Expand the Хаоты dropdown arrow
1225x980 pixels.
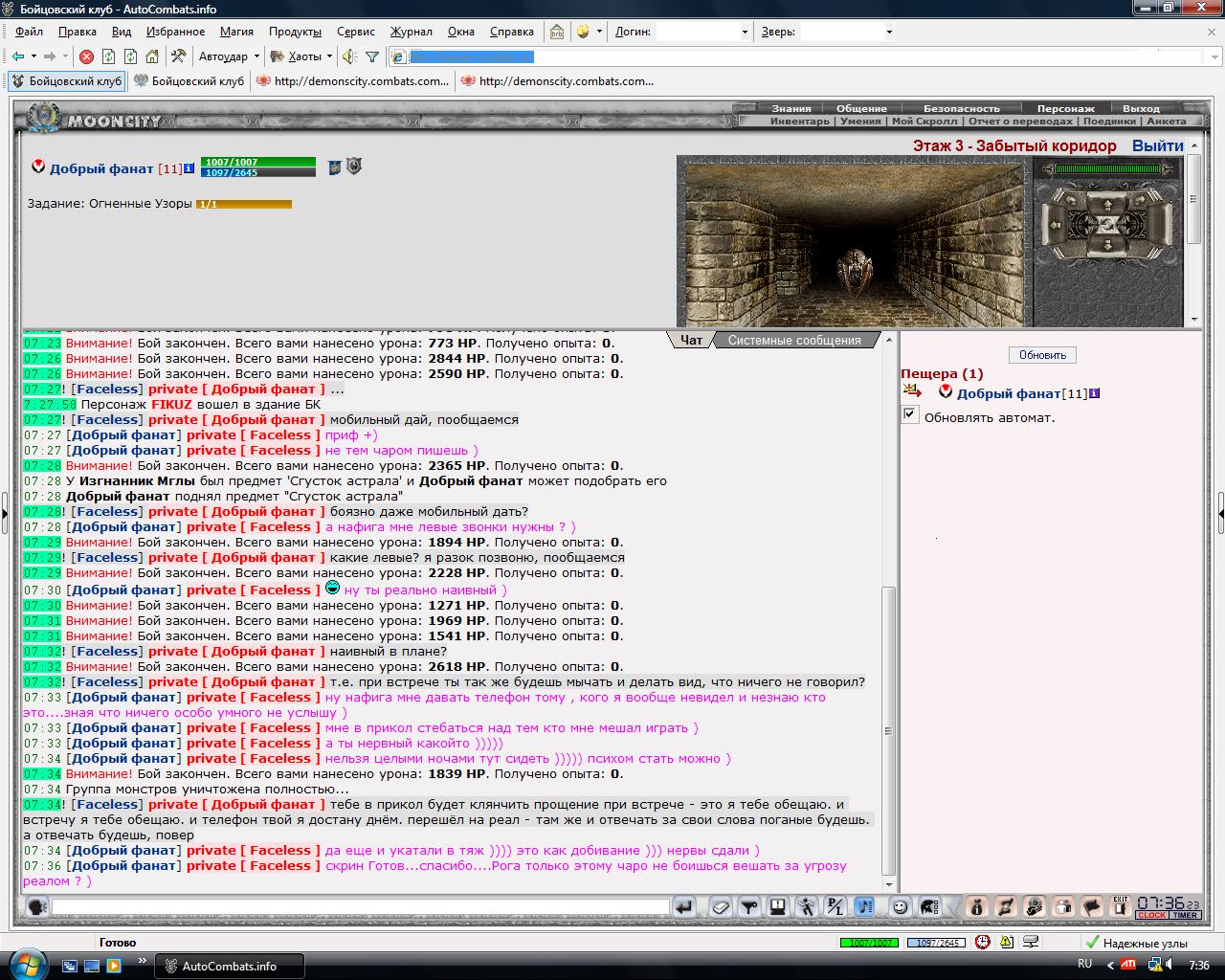329,56
